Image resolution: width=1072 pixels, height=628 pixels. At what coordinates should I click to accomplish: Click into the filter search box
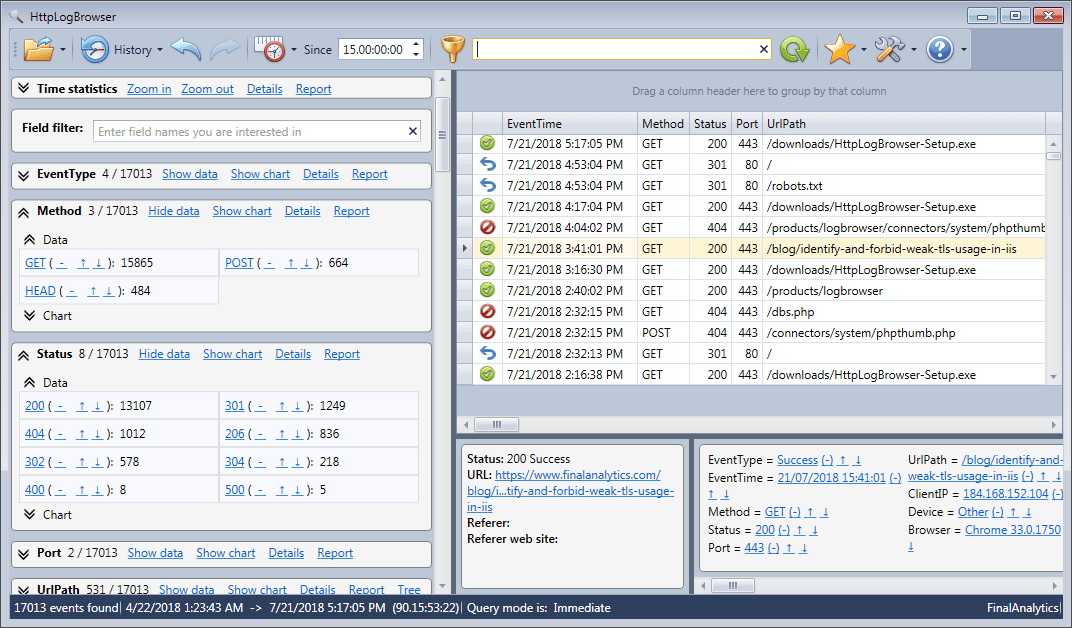[610, 48]
